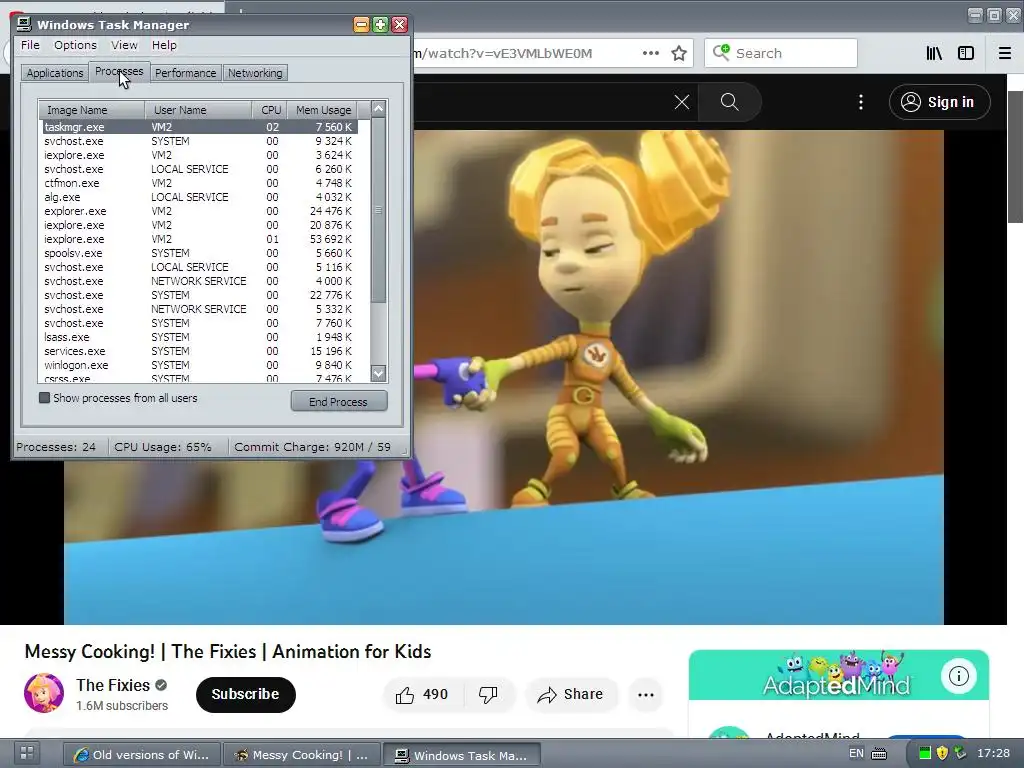Open The Fixies channel name link

[x=113, y=685]
